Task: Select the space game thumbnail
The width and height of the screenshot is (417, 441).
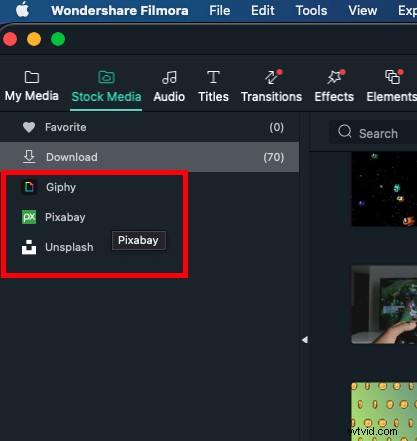Action: (x=384, y=189)
